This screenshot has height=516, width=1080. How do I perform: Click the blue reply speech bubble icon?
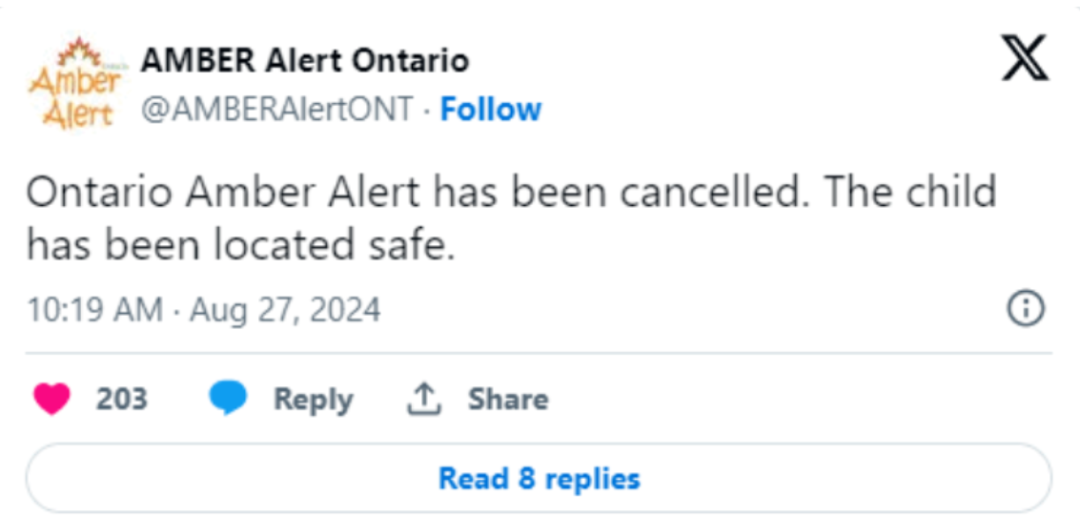pyautogui.click(x=228, y=399)
